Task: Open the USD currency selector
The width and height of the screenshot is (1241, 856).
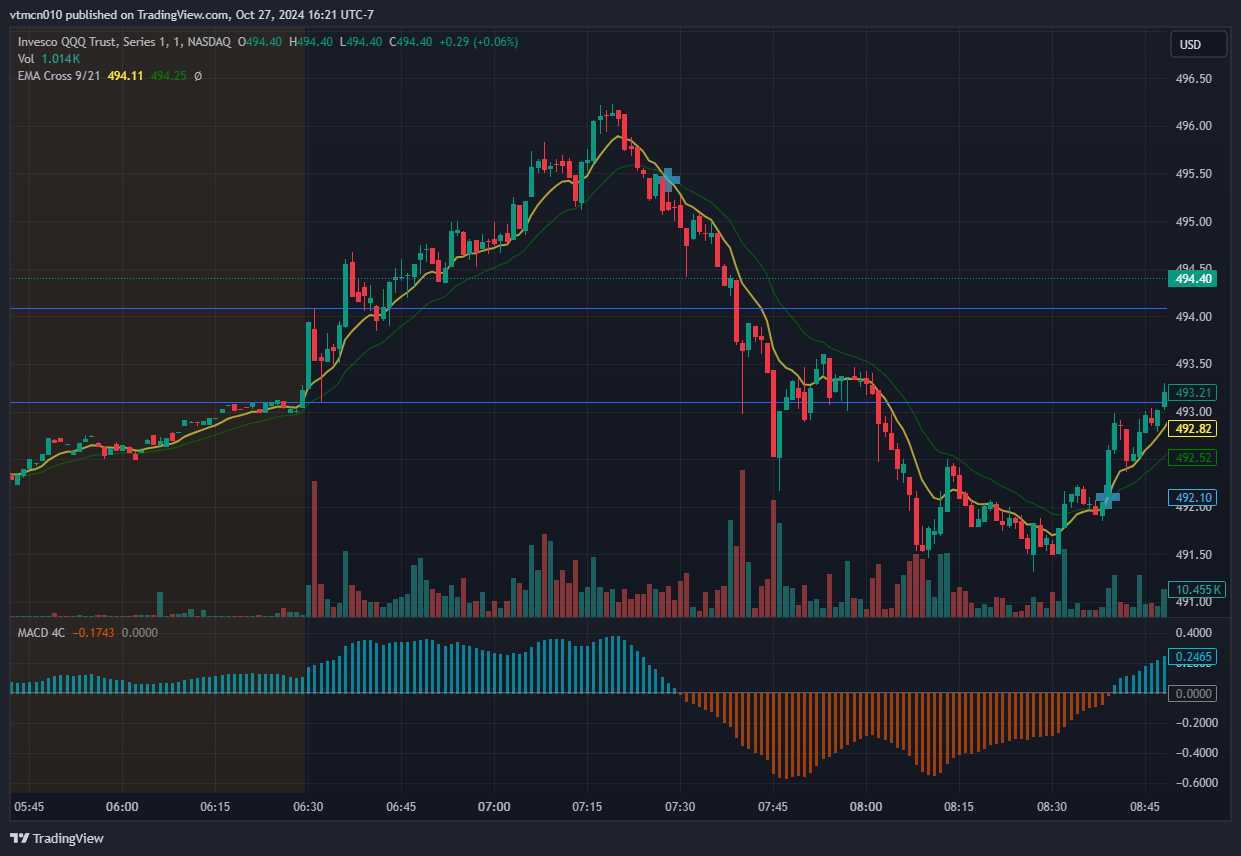Action: (x=1189, y=45)
